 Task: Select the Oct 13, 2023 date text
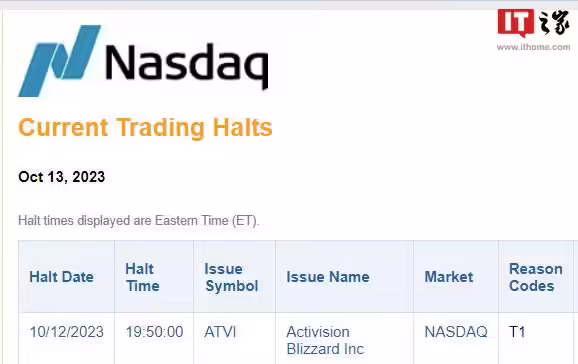click(62, 177)
